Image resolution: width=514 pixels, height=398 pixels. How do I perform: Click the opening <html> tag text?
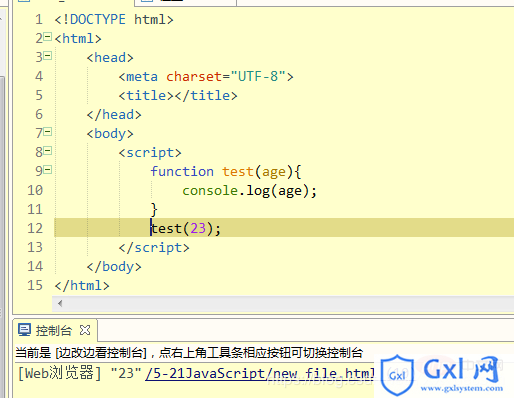click(78, 39)
